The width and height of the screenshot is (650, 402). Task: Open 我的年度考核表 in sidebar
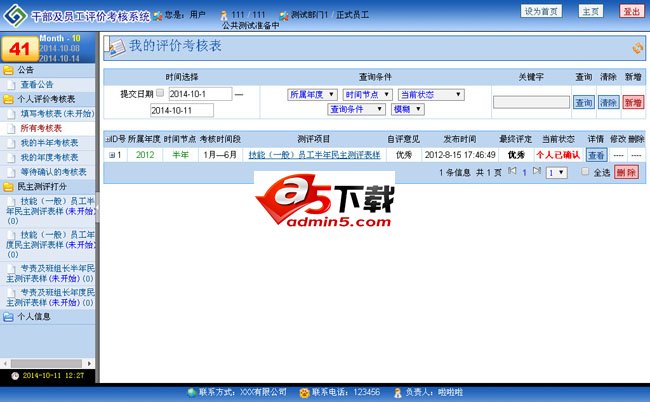[x=49, y=158]
